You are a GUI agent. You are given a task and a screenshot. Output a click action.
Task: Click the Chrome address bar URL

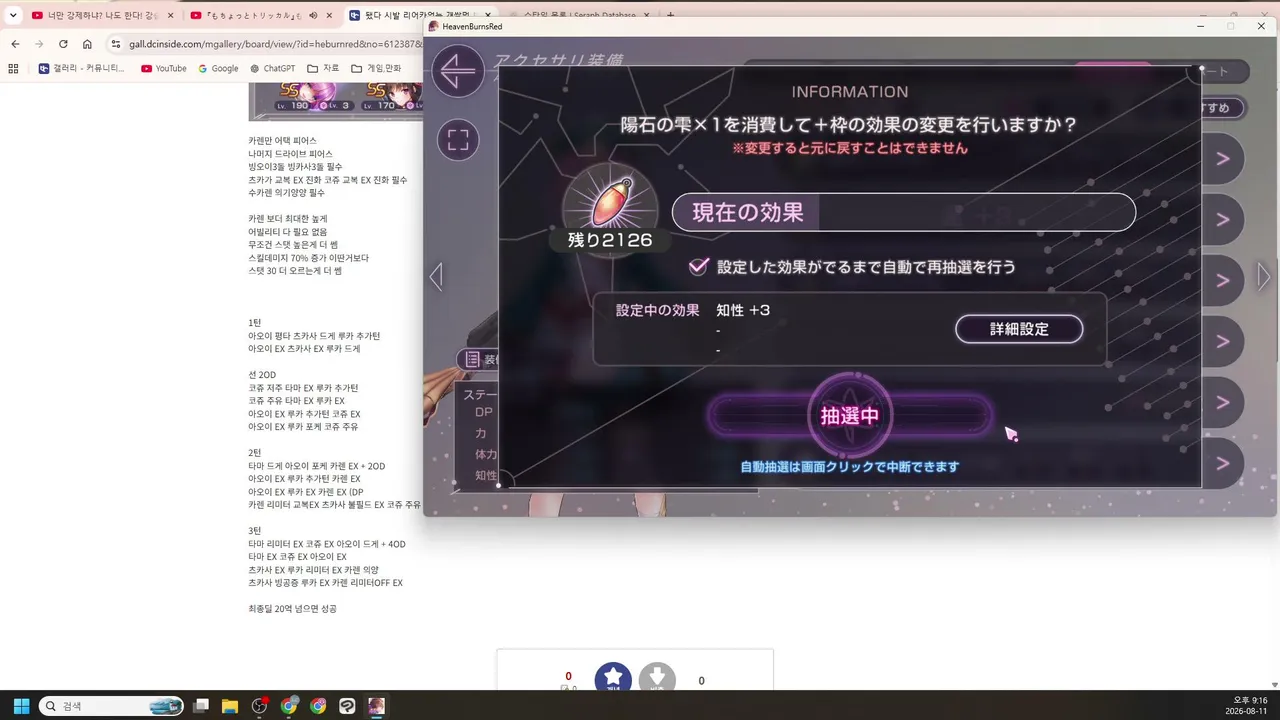(x=276, y=44)
